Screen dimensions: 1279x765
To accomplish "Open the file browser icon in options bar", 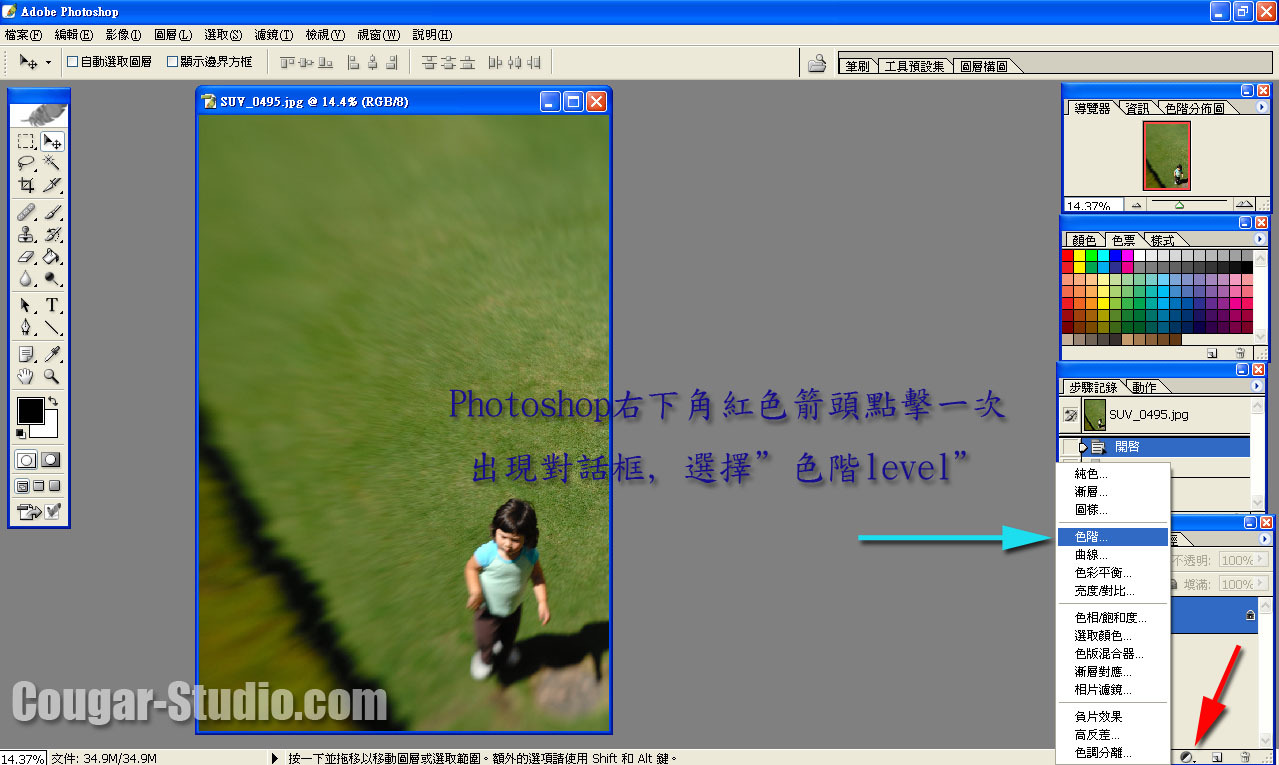I will [x=817, y=63].
